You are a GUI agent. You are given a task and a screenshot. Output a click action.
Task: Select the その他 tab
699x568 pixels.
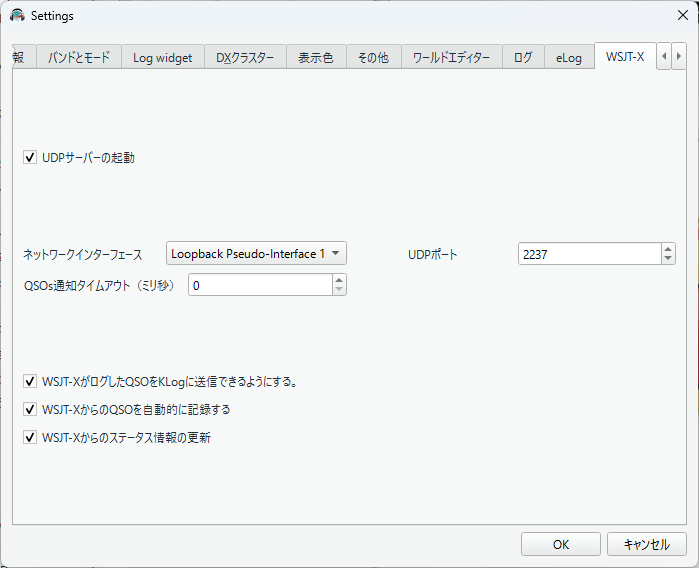pos(374,57)
